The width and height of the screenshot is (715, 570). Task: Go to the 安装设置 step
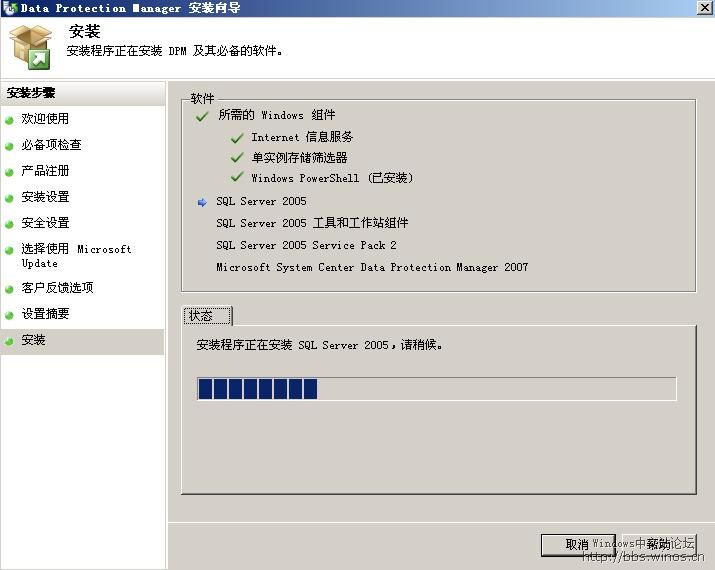click(x=45, y=197)
